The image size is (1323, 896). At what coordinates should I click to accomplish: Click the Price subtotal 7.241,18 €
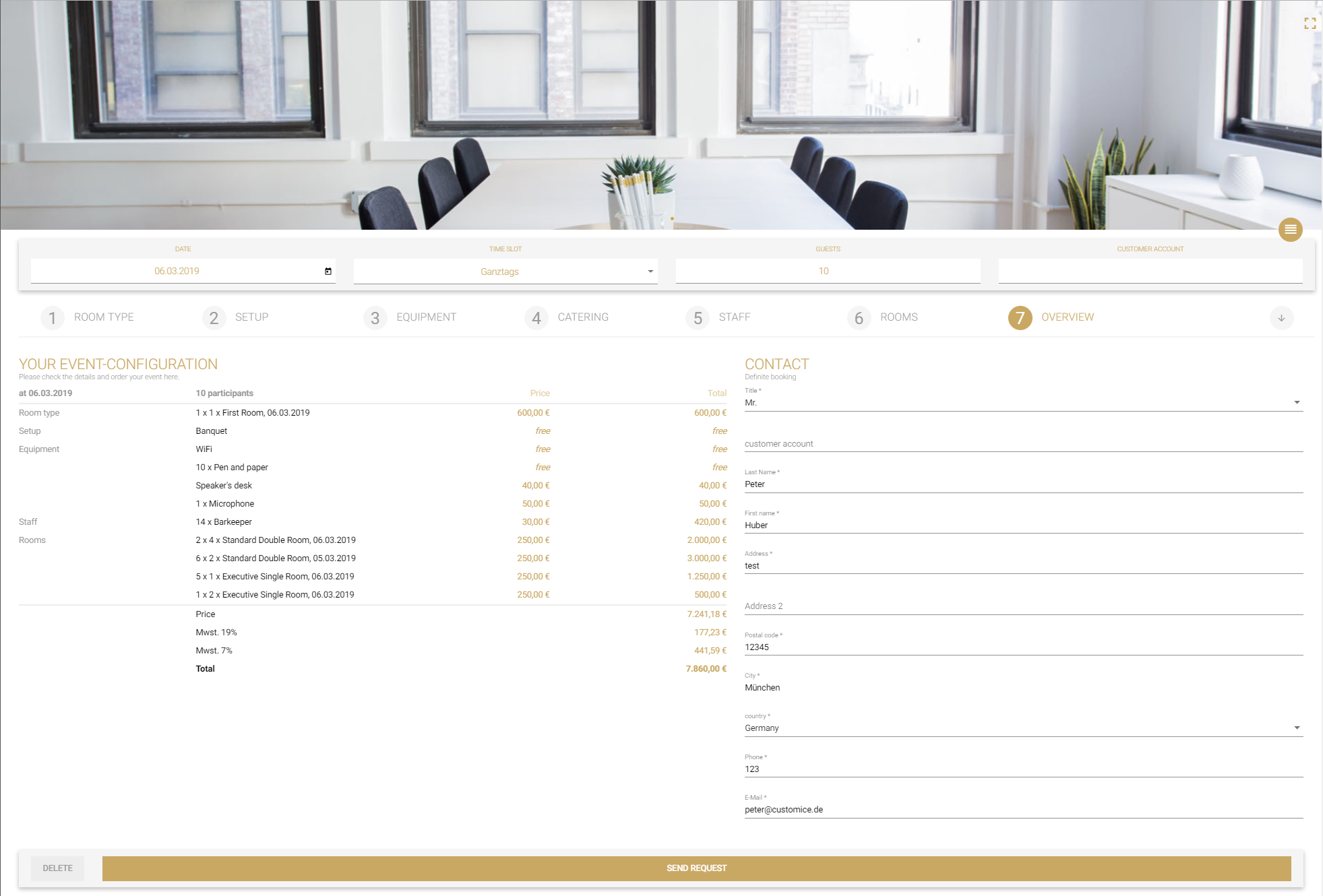click(x=707, y=614)
